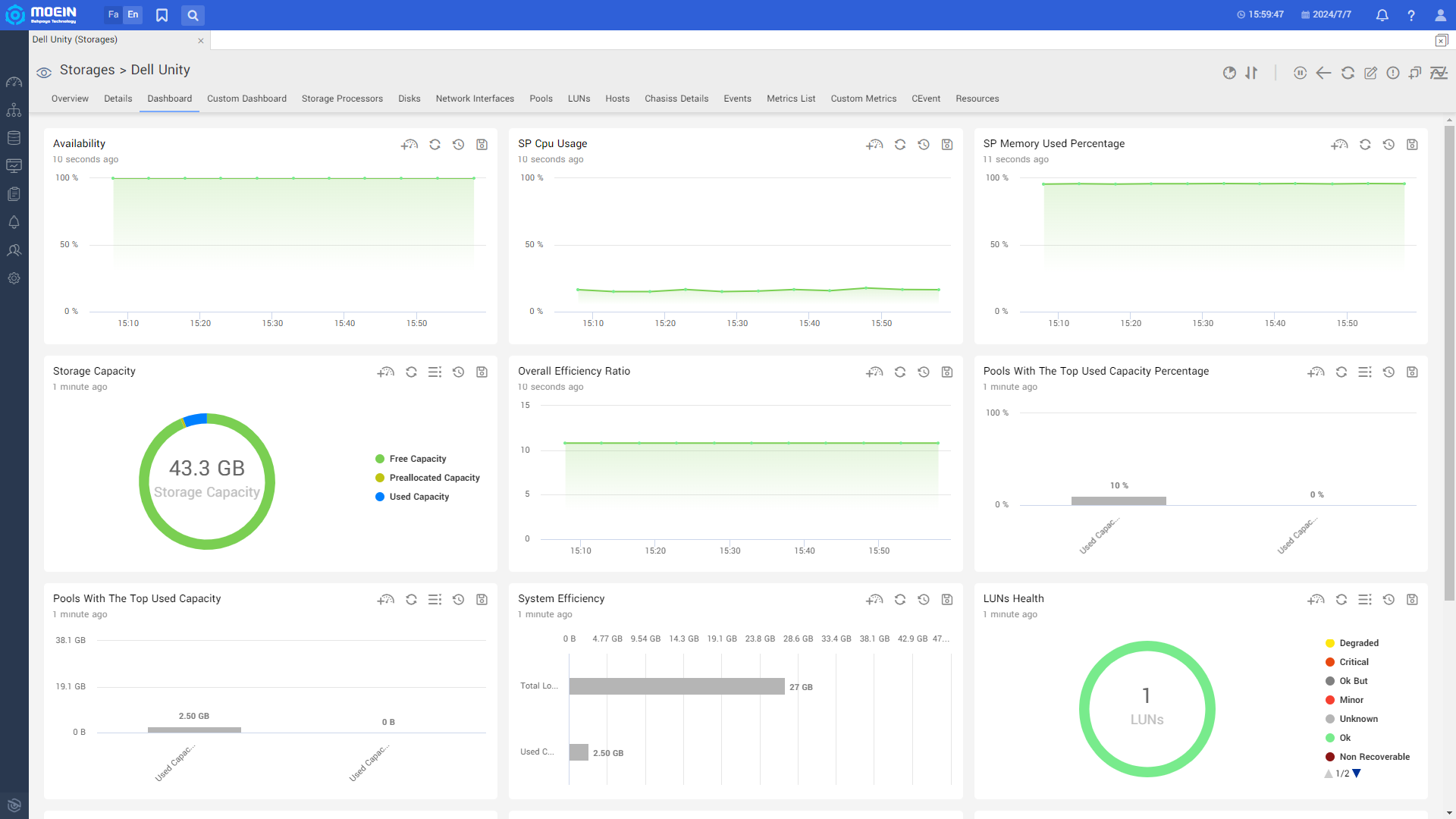Click the sort arrows icon in page toolbar
Screen dimensions: 1456x819
(x=1251, y=73)
